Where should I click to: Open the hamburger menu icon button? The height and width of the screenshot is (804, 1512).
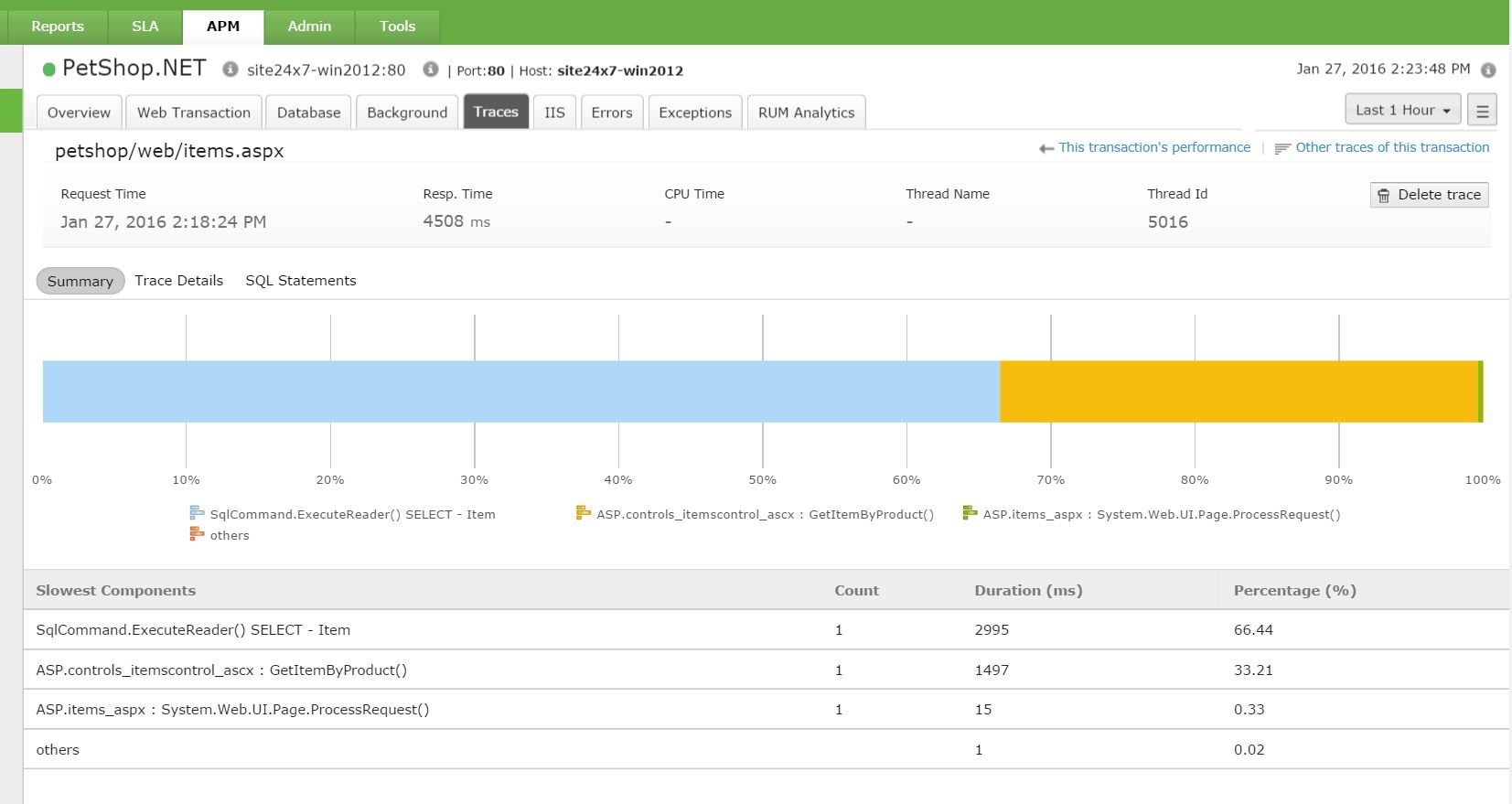click(x=1482, y=110)
